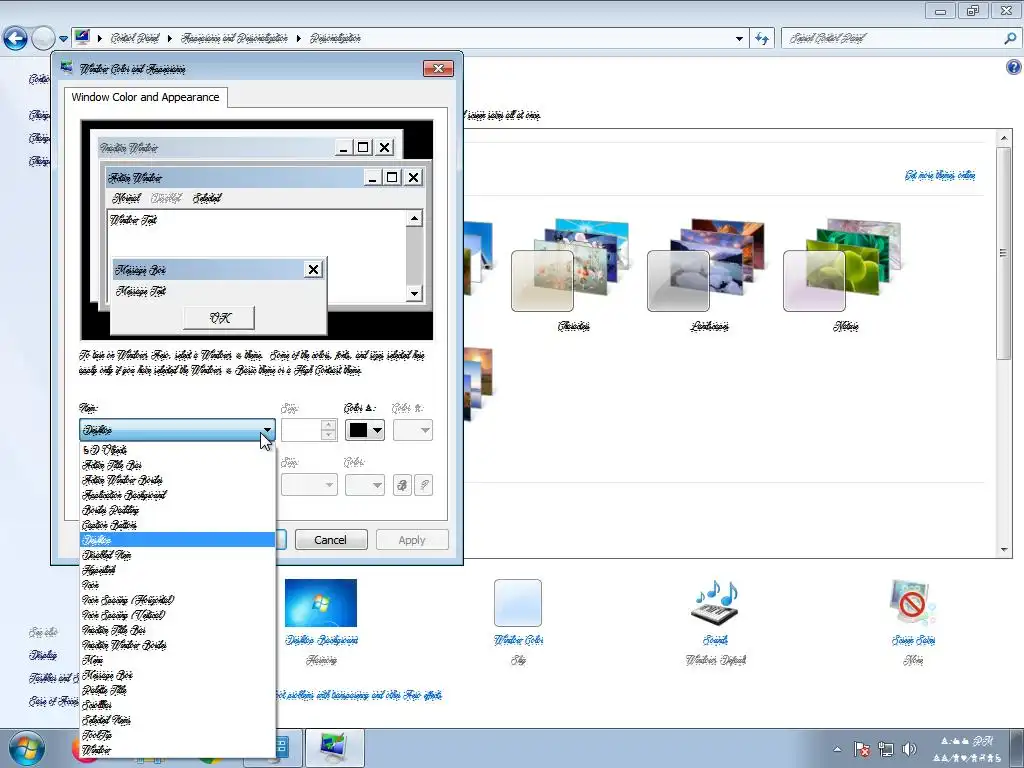Expand the address bar history dropdown
This screenshot has height=768, width=1024.
[739, 39]
